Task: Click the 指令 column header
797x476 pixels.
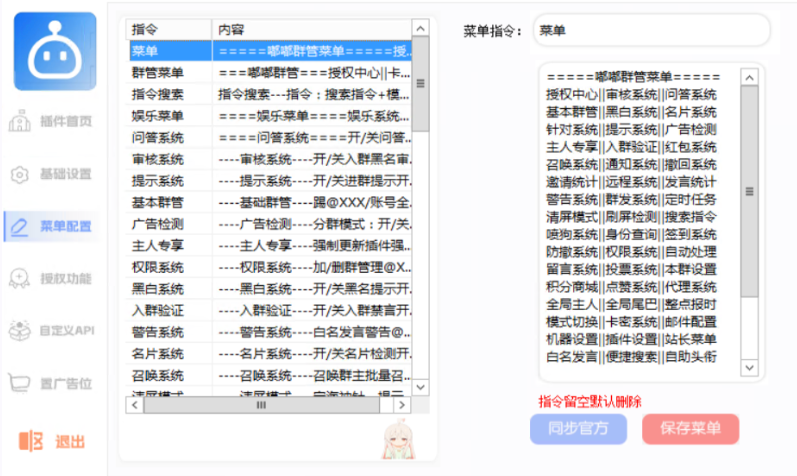Action: tap(168, 29)
